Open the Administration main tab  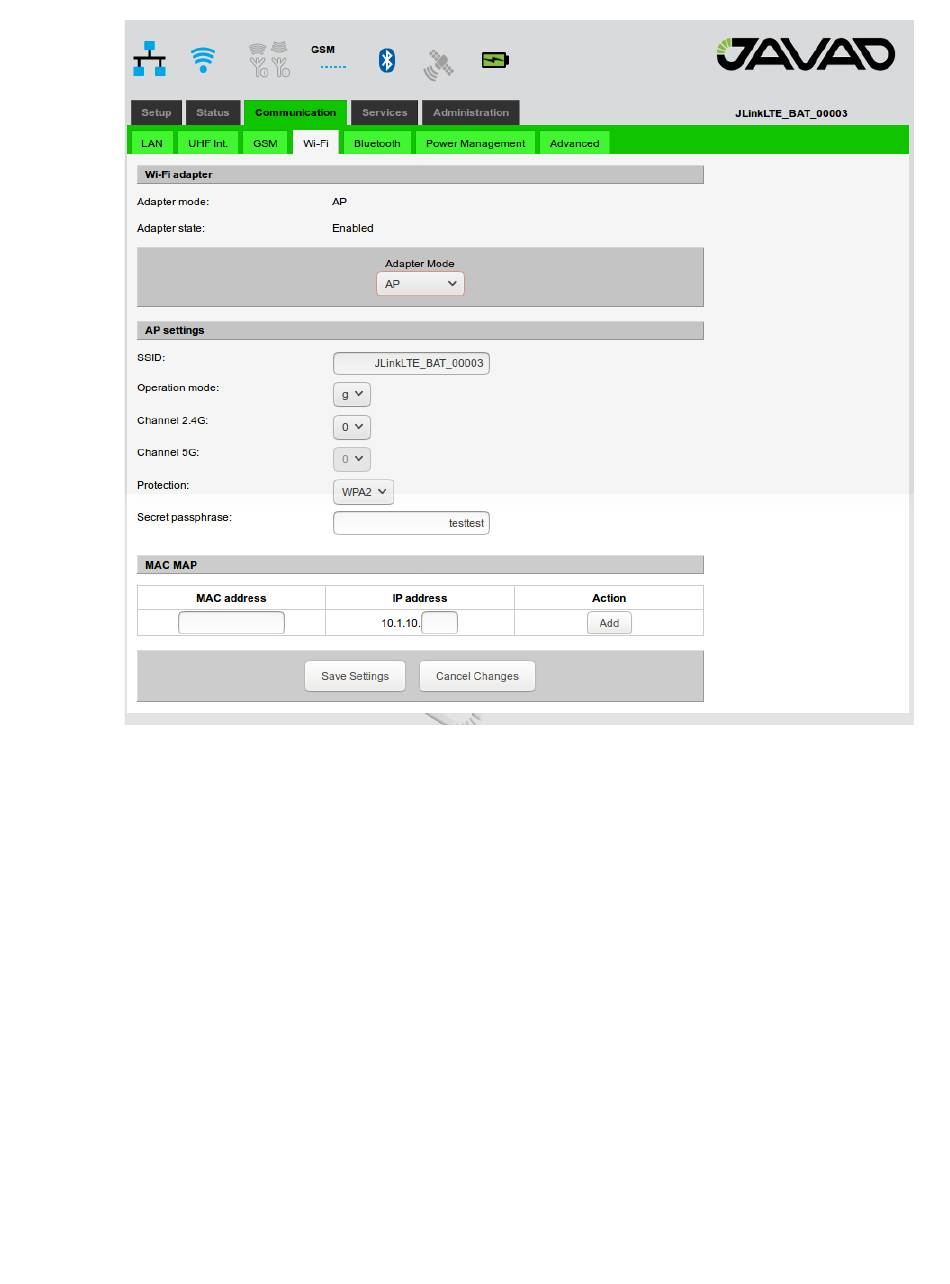(x=471, y=113)
